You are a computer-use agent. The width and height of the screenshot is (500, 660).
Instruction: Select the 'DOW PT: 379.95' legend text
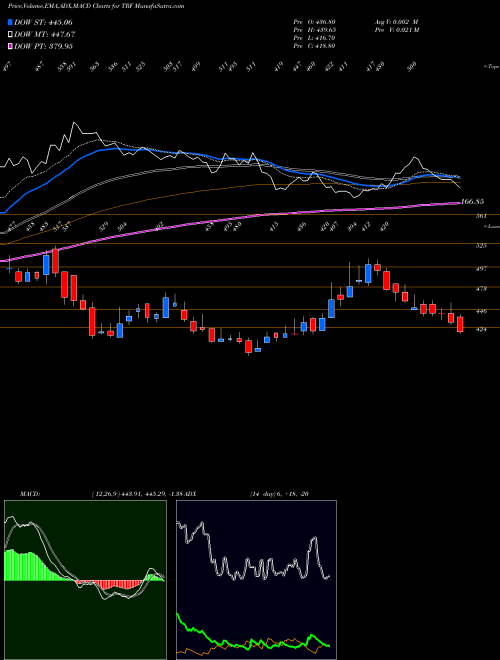(43, 46)
